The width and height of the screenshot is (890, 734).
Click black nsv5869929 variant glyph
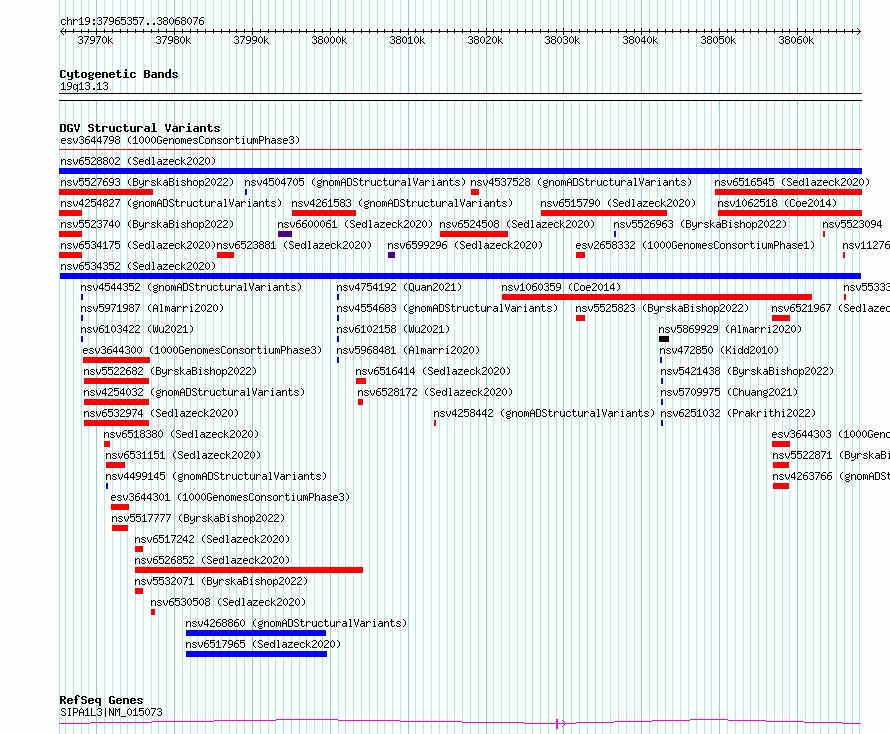coord(664,339)
